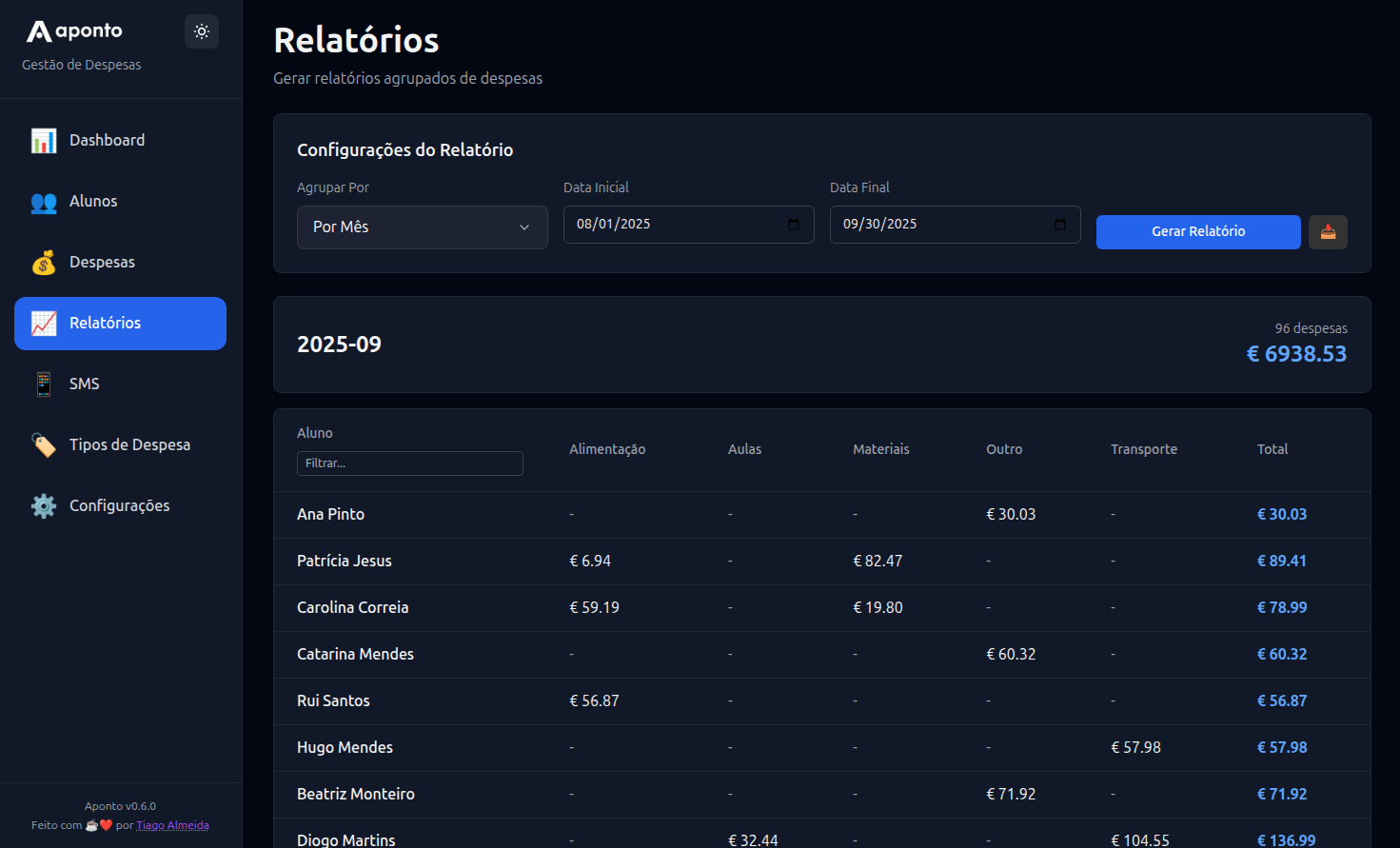The width and height of the screenshot is (1400, 848).
Task: Click the Configurações gear icon
Action: (x=44, y=506)
